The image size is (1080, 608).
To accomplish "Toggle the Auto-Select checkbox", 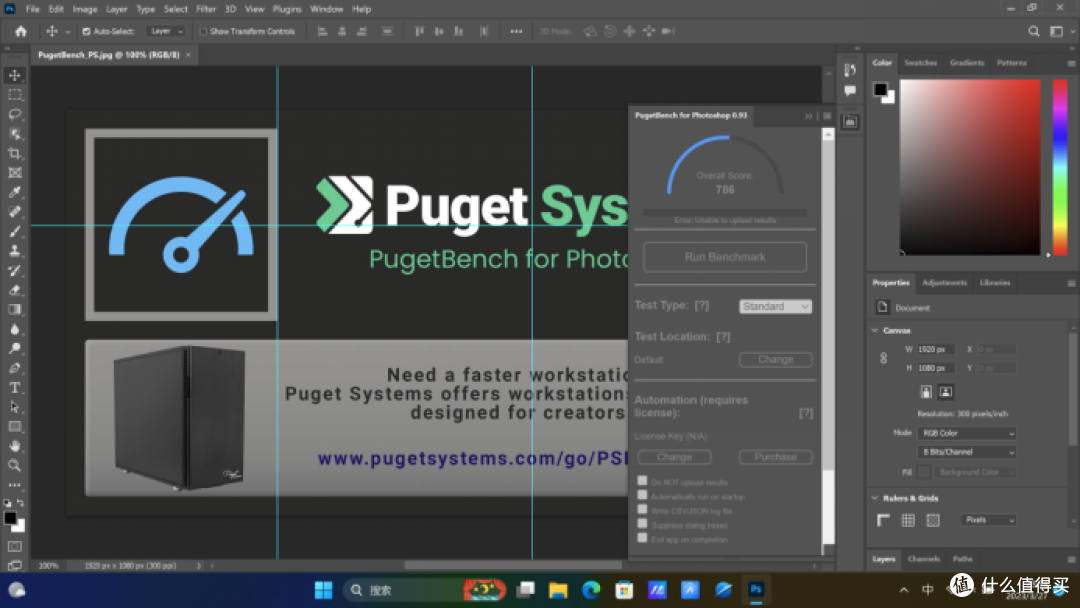I will pos(86,31).
